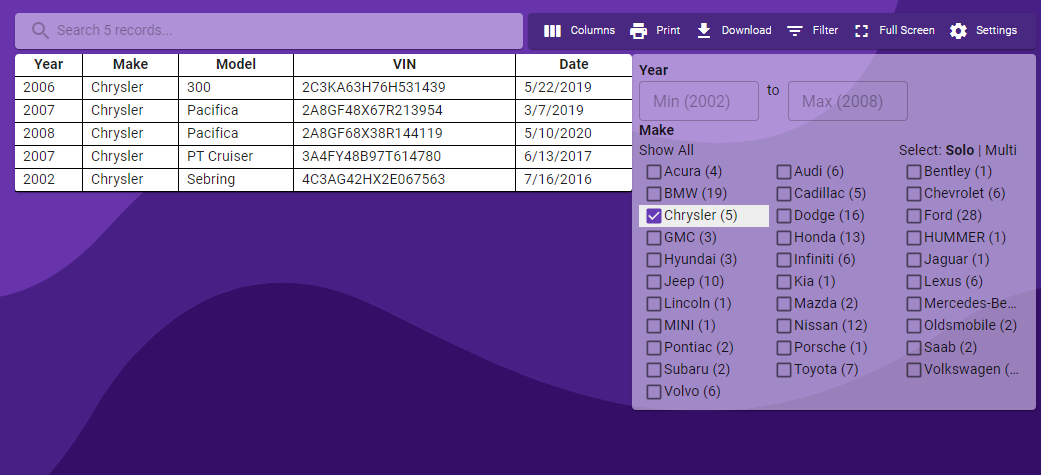The image size is (1041, 475).
Task: Check the Bentley (1) checkbox
Action: [914, 171]
